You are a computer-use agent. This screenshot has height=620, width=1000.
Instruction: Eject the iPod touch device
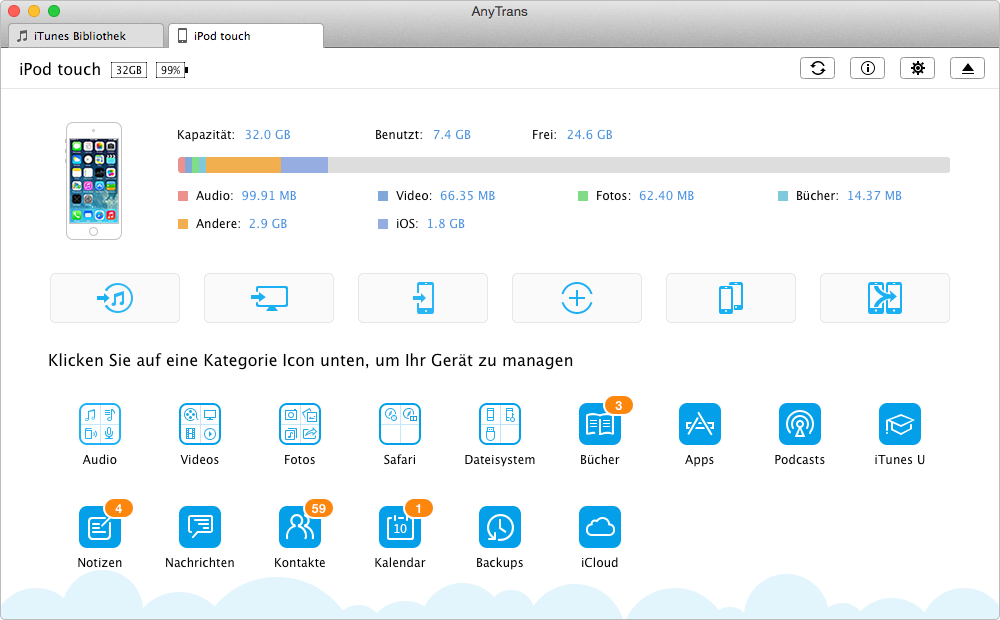967,68
